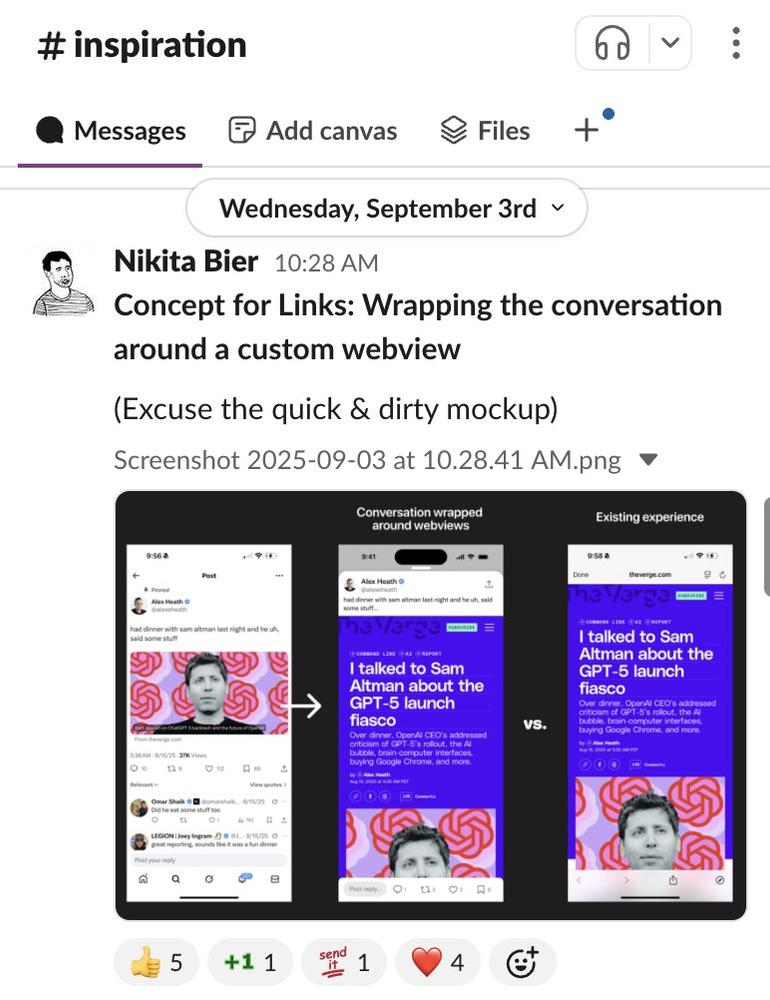Start a huddle with the headphones icon
Screen dimensions: 770x1000
pyautogui.click(x=612, y=43)
